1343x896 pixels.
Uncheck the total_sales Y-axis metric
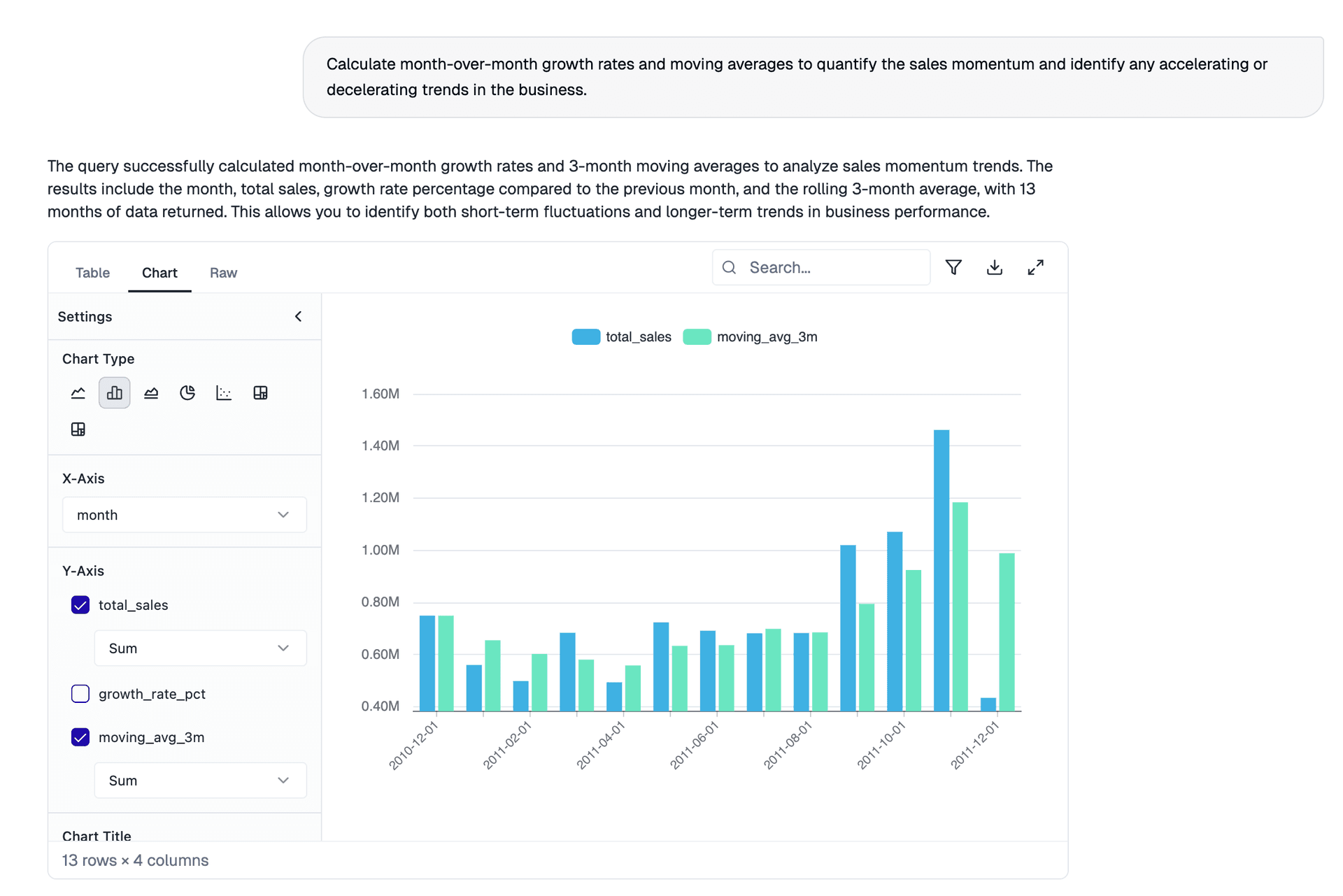click(80, 604)
